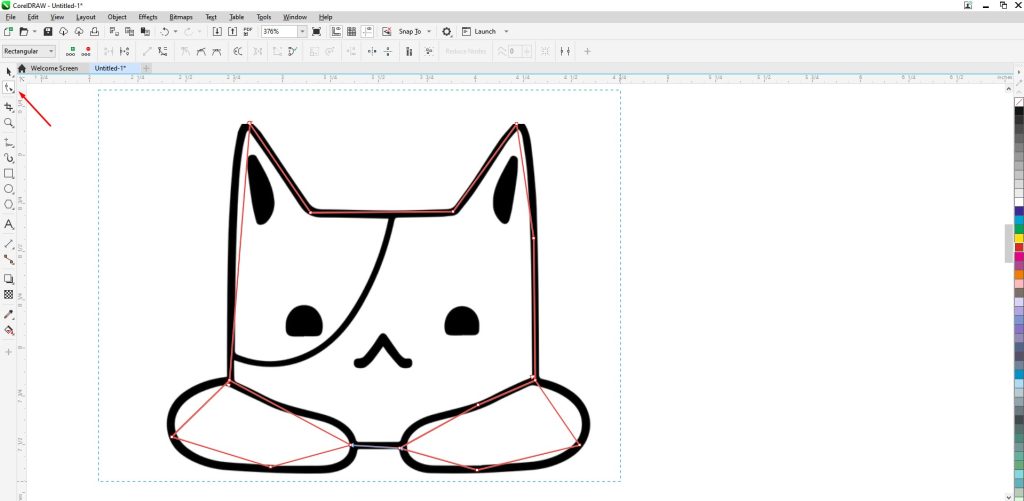The width and height of the screenshot is (1024, 501).
Task: Activate the Zoom magnifier tool
Action: (8, 122)
